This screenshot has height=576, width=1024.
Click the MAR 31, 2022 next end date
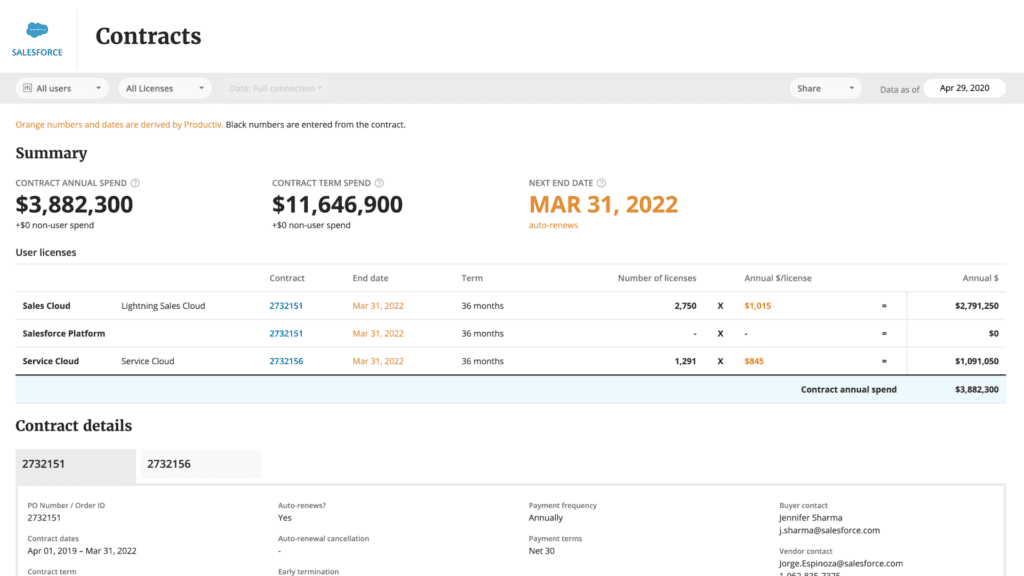(603, 204)
